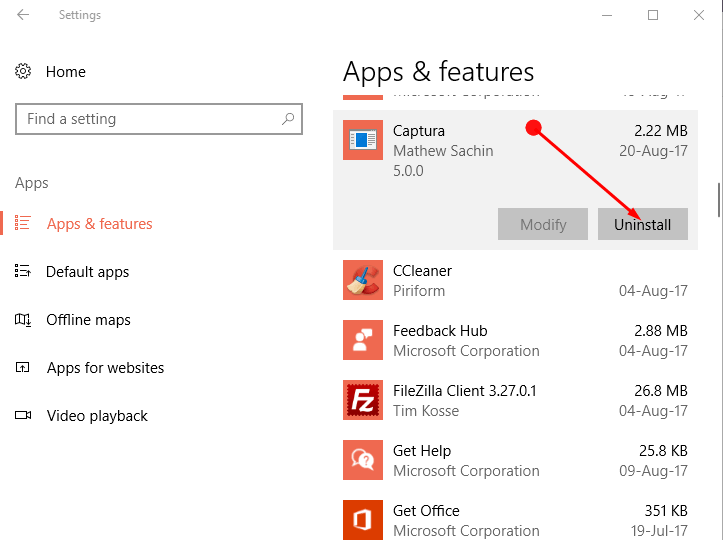The width and height of the screenshot is (723, 540).
Task: Click the Captura app name
Action: pos(419,131)
